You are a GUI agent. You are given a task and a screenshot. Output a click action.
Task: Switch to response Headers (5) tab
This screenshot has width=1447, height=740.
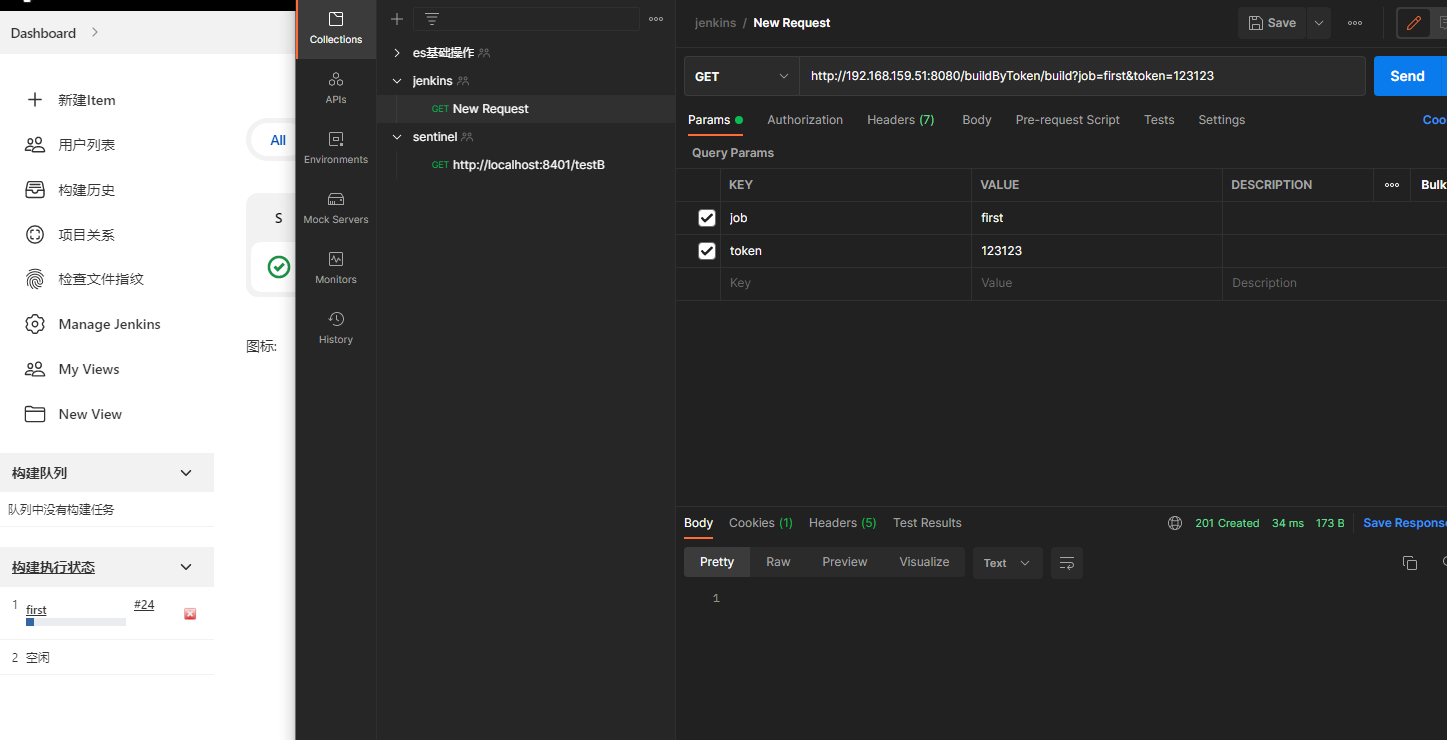(x=842, y=523)
